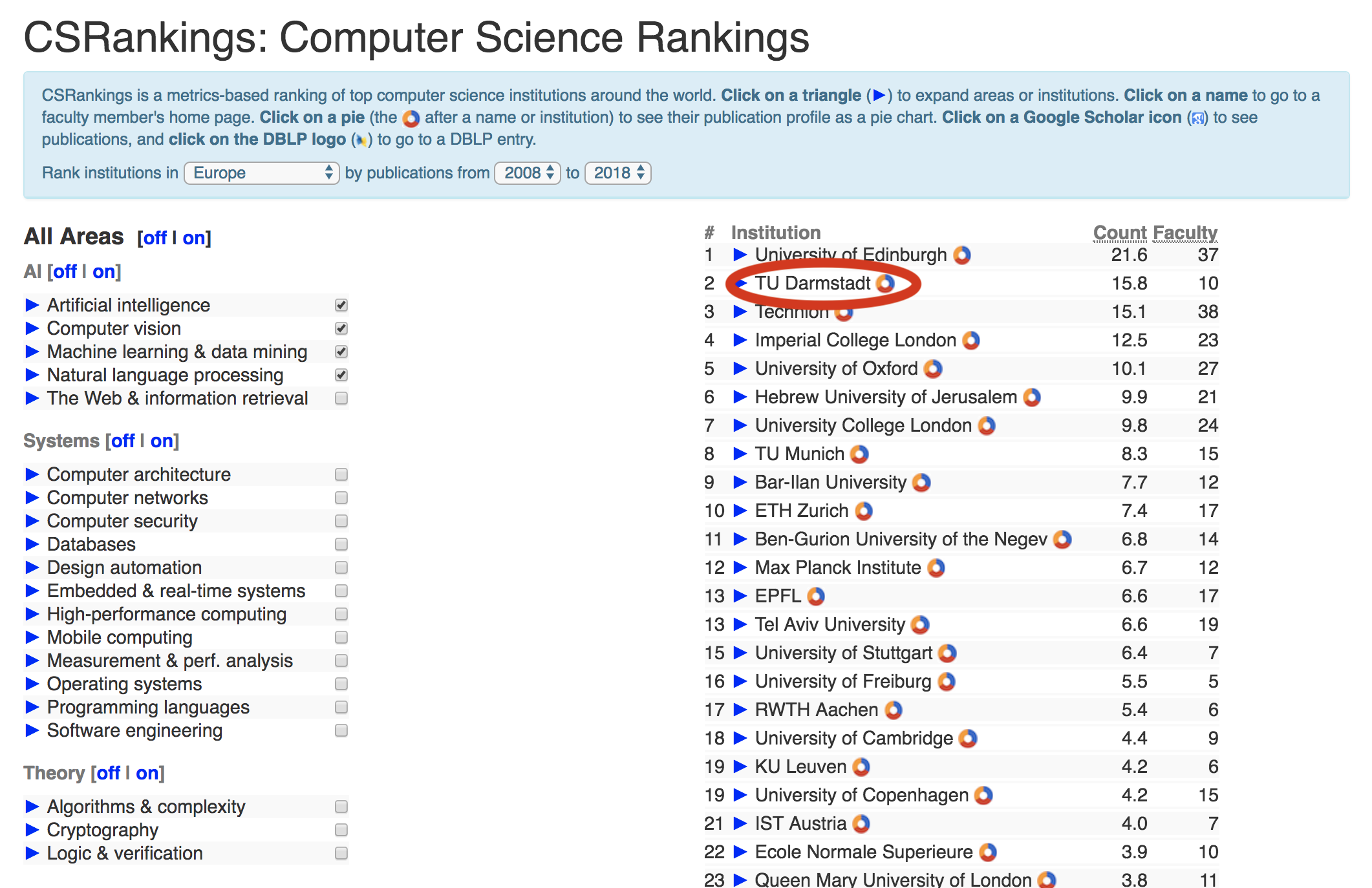Click the Faculty column header

1185,233
